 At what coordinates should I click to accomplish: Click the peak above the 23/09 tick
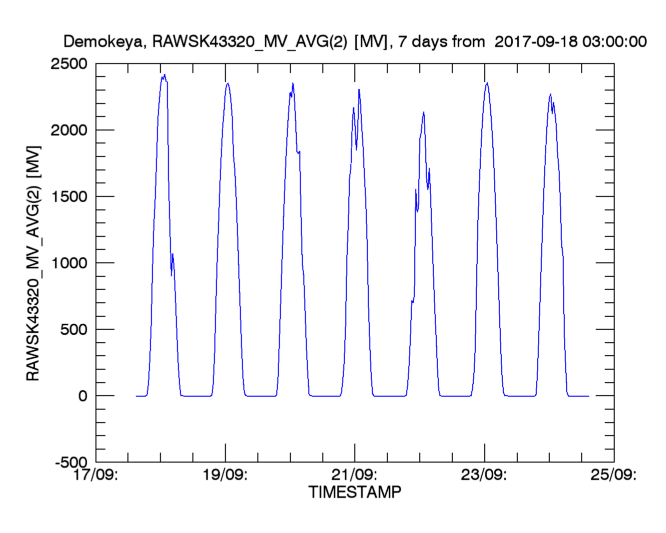(x=487, y=83)
